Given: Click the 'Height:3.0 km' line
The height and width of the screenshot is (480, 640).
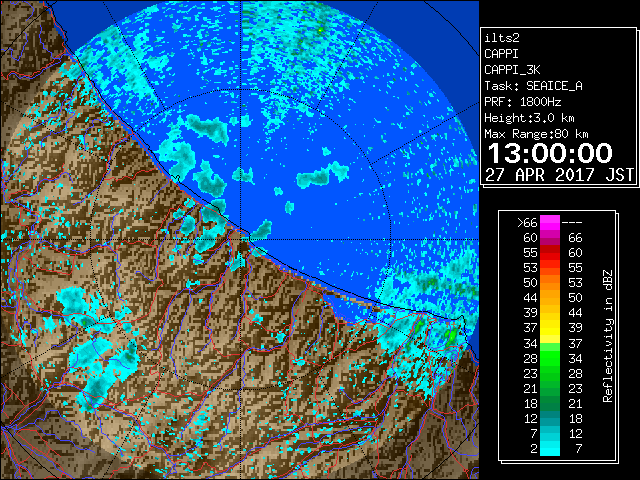Looking at the screenshot, I should tap(529, 118).
